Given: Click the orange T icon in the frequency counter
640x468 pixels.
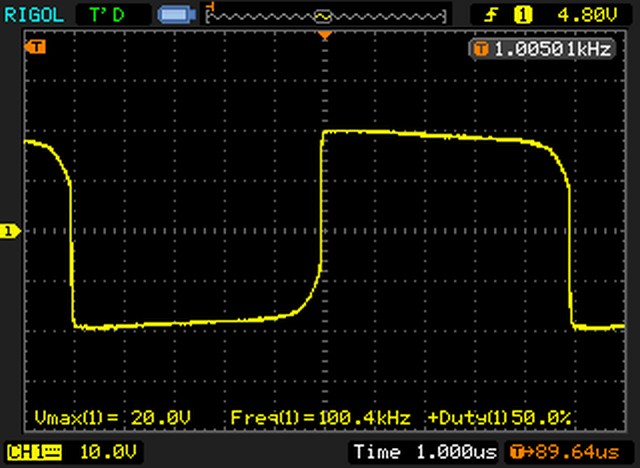Looking at the screenshot, I should coord(481,49).
